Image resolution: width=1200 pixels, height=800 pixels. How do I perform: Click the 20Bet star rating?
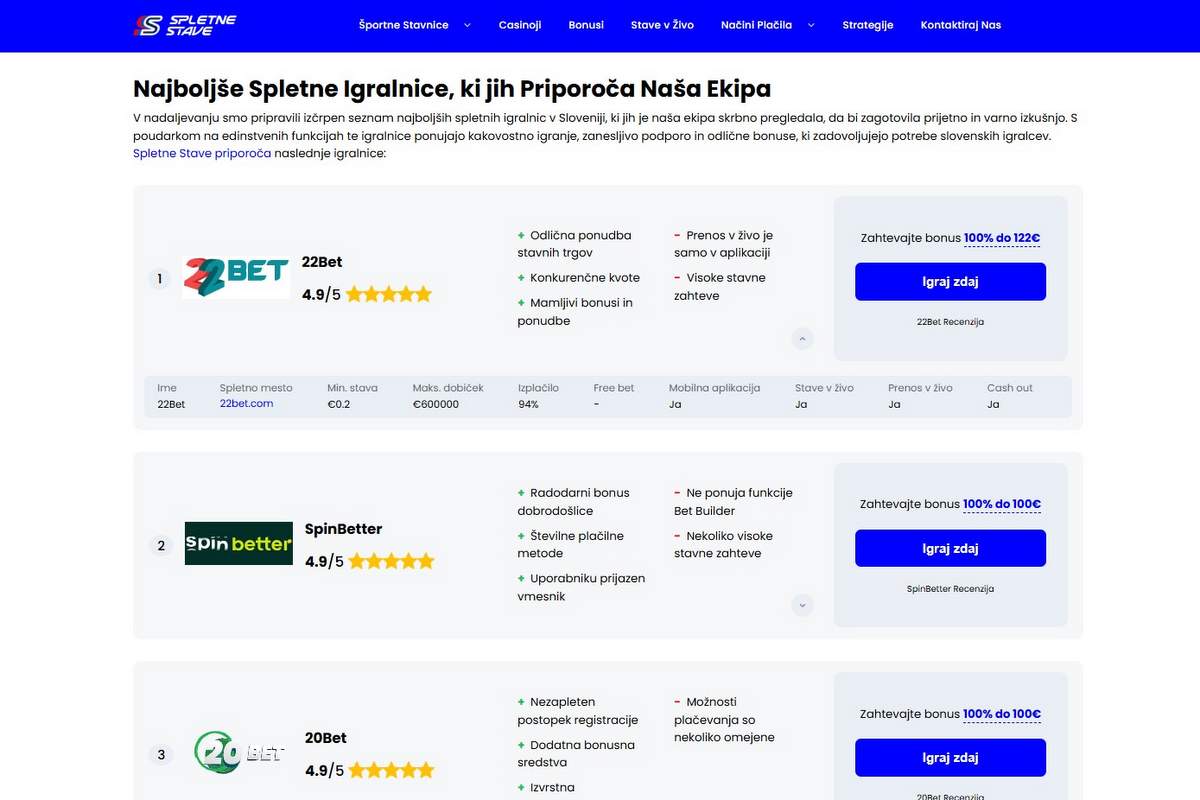[391, 770]
